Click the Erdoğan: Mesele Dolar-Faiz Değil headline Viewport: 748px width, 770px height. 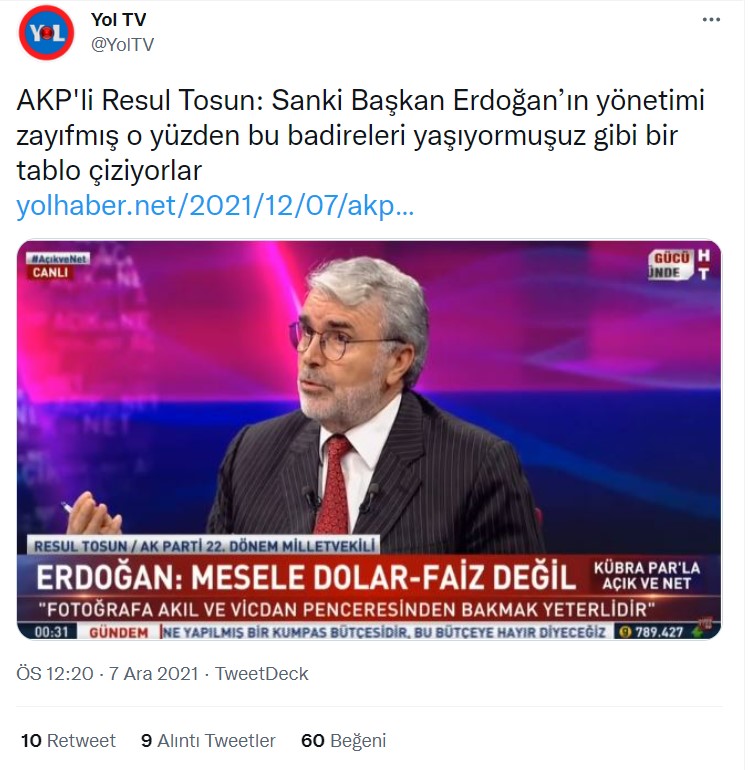click(305, 577)
